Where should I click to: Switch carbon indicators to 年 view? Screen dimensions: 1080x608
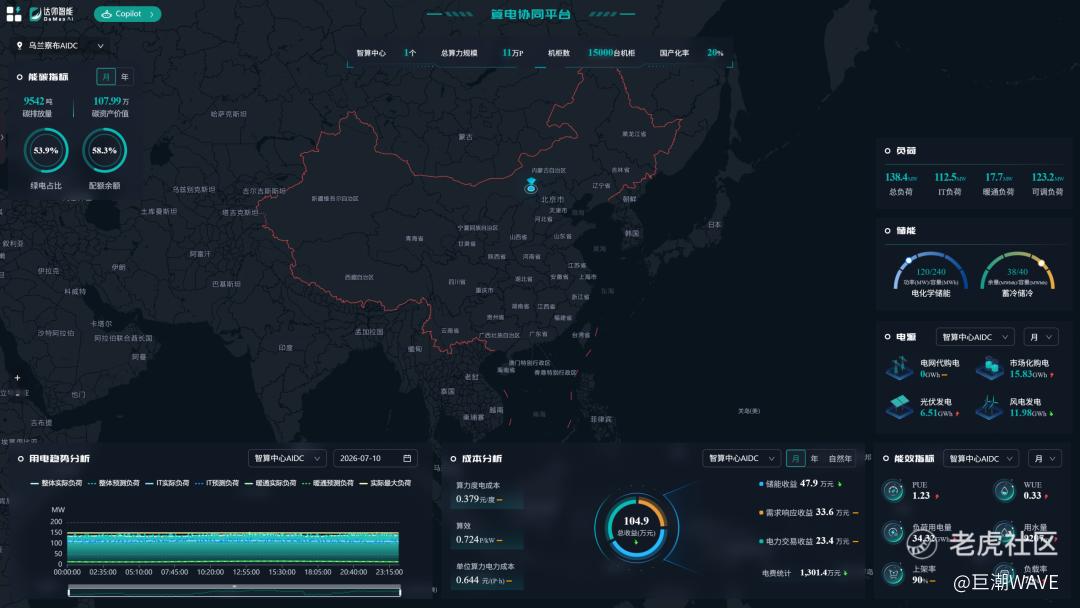(125, 77)
